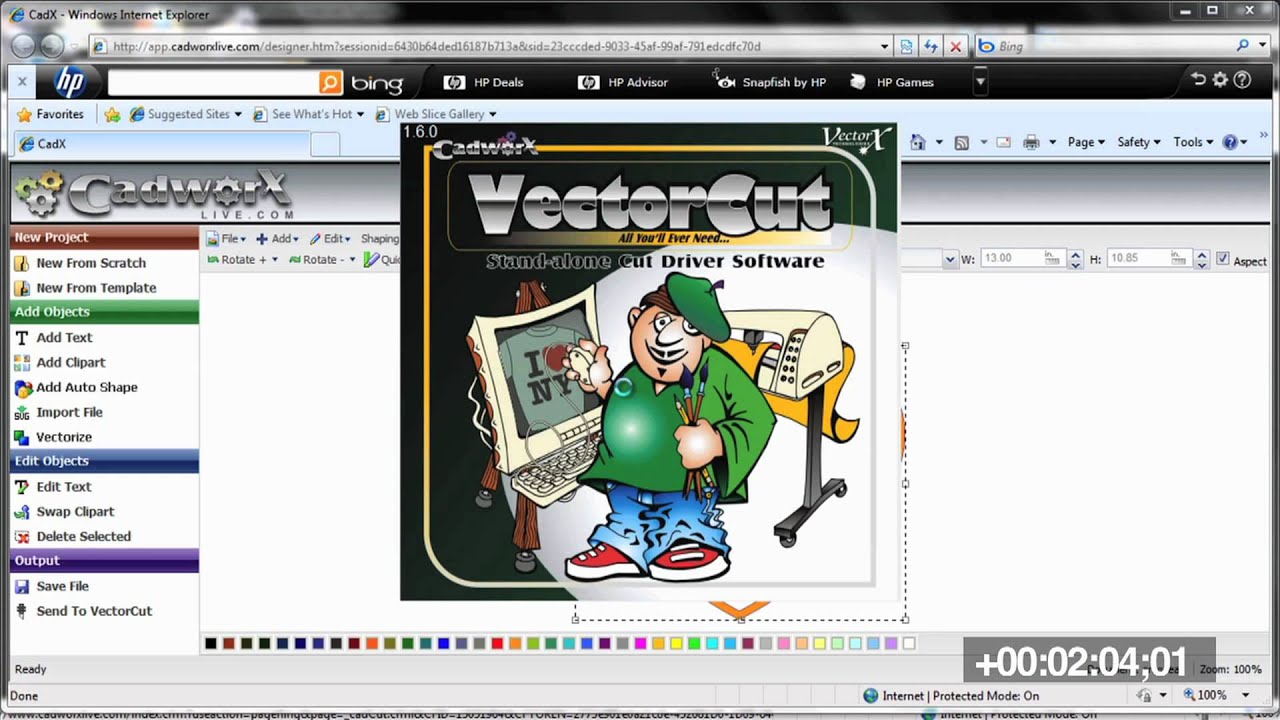The height and width of the screenshot is (720, 1280).
Task: Expand the HP toolbar overflow arrow
Action: click(980, 82)
